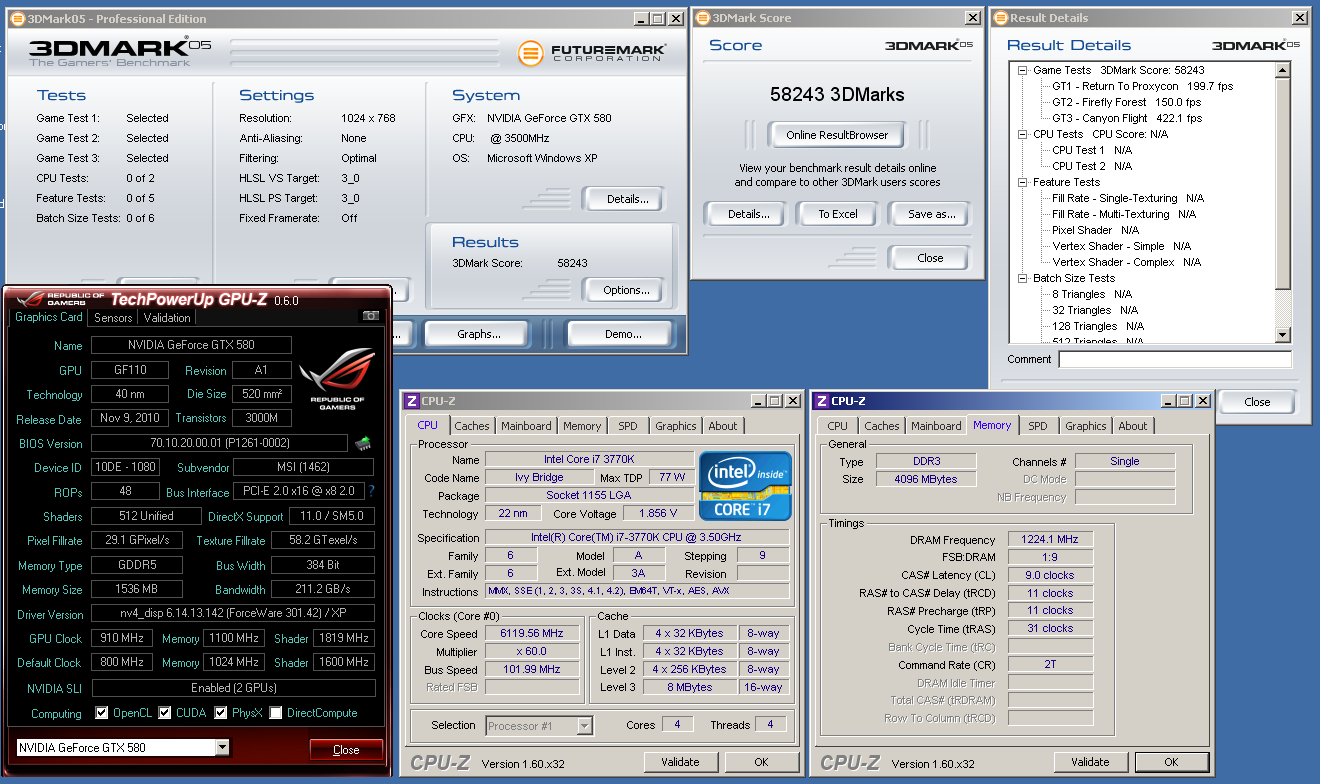Click Validate in the CPU-Z window showing the CPU tab
The image size is (1320, 784).
click(680, 762)
